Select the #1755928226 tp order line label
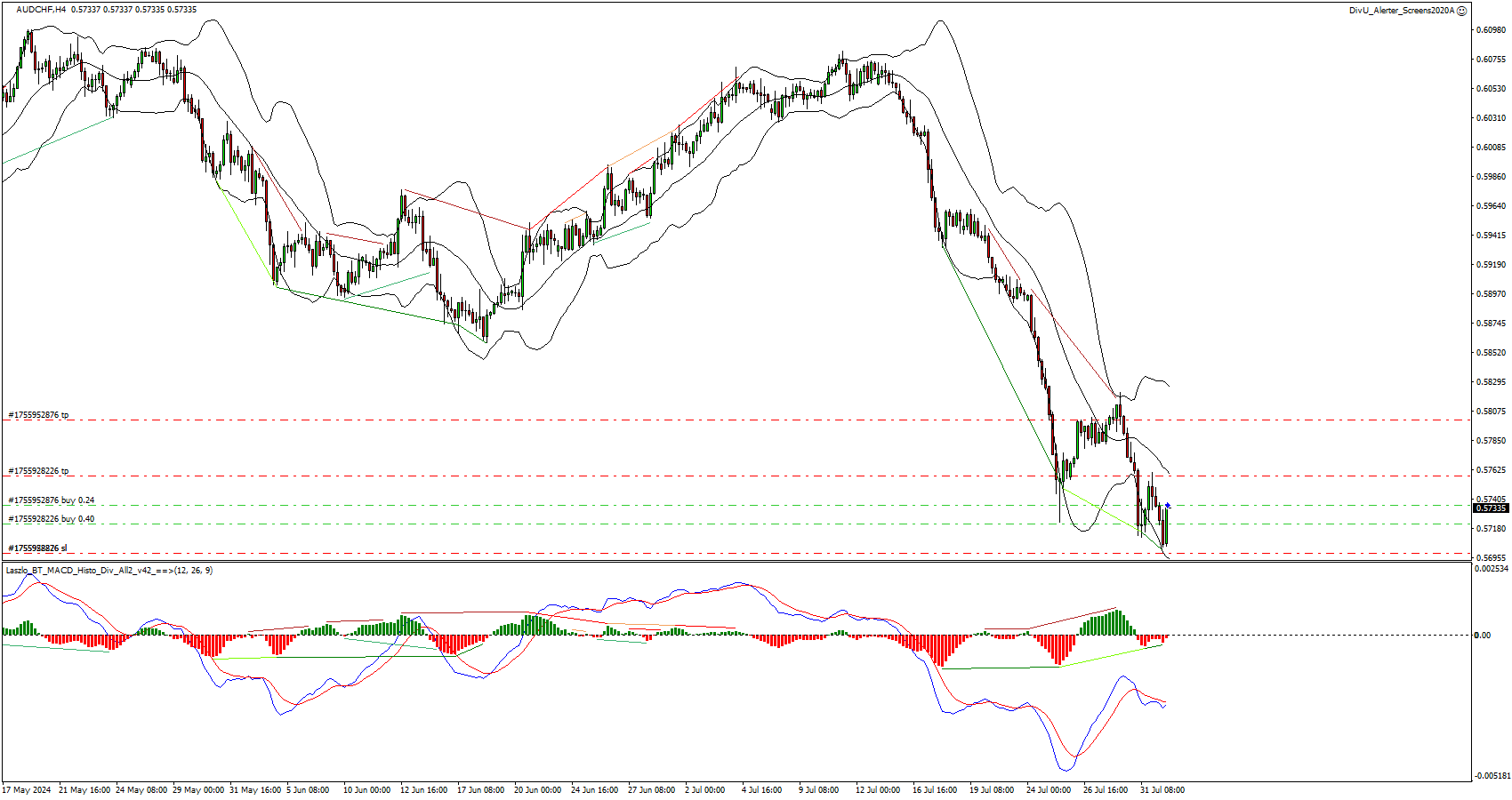This screenshot has height=800, width=1512. [x=38, y=471]
